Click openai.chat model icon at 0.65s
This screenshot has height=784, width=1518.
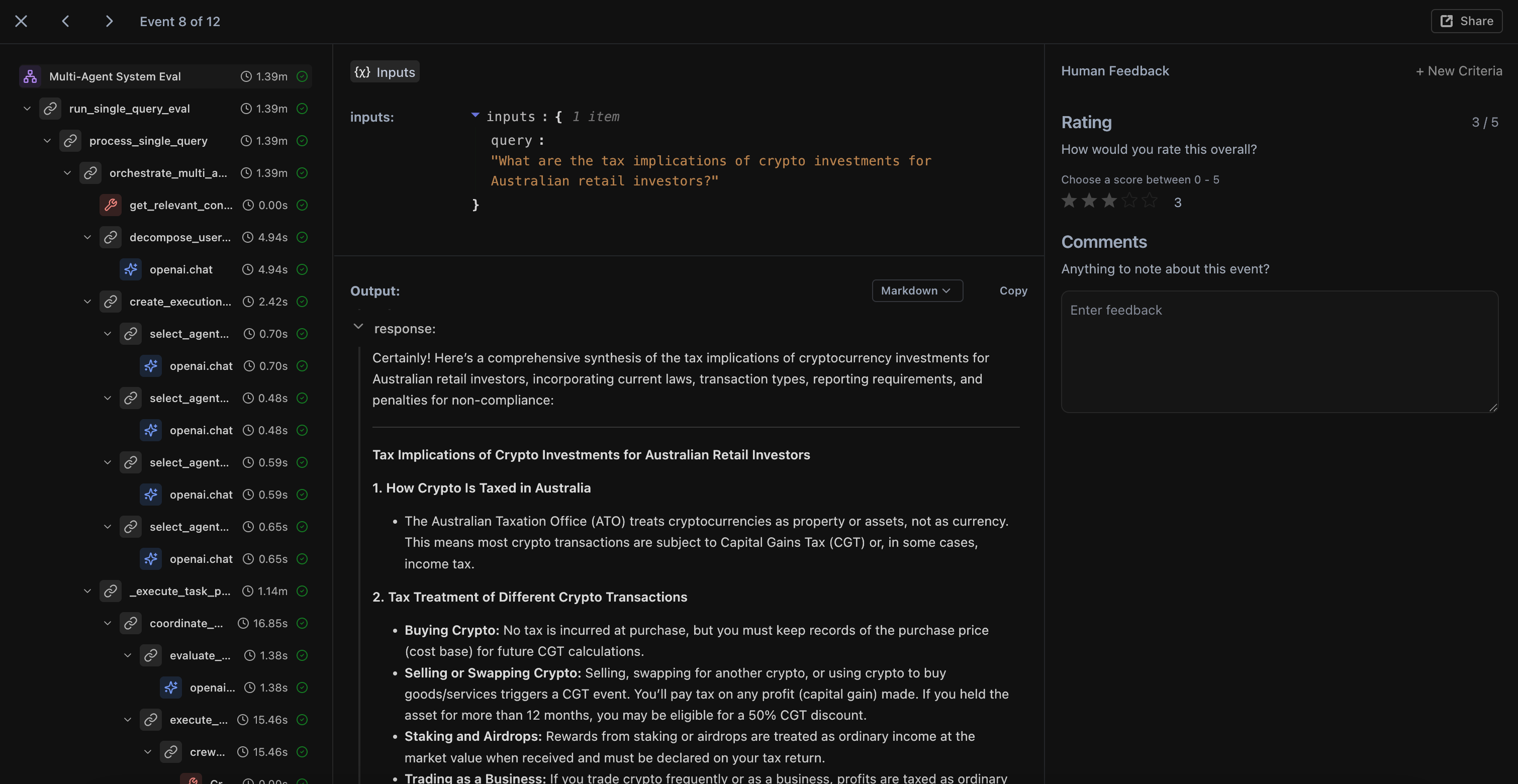point(150,559)
